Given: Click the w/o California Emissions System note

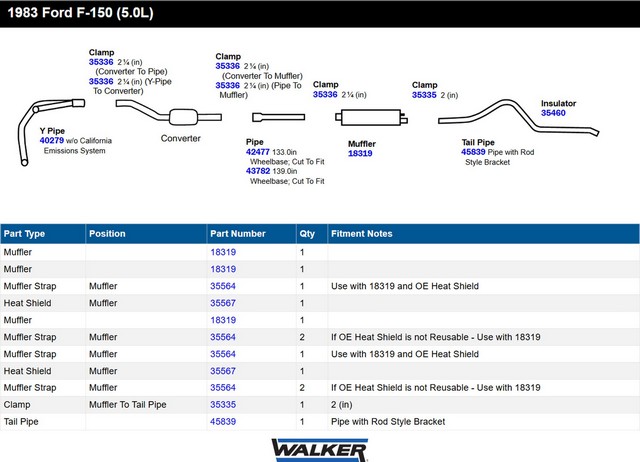Looking at the screenshot, I should coord(80,146).
